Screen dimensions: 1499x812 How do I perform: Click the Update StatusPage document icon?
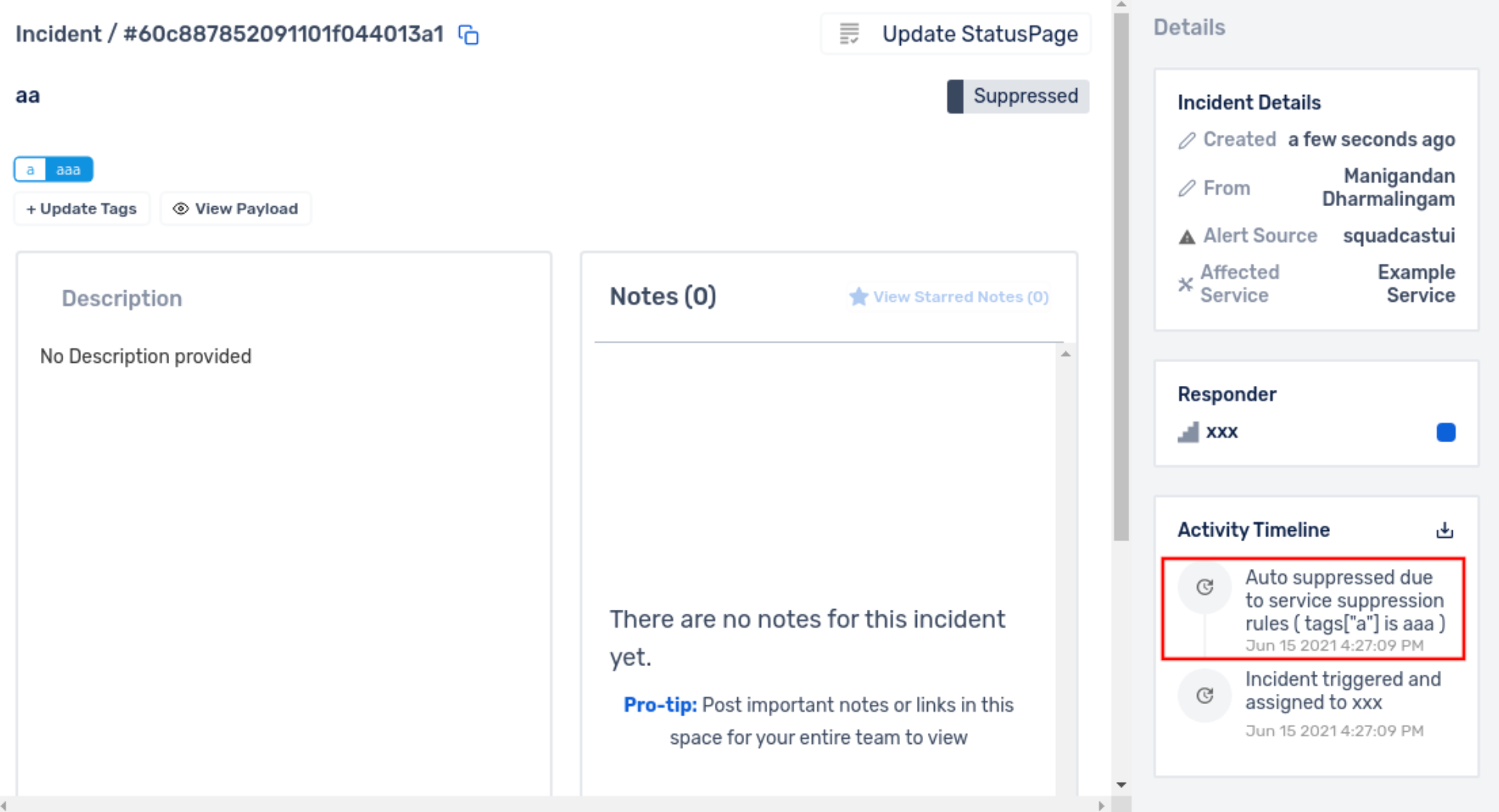pyautogui.click(x=849, y=34)
